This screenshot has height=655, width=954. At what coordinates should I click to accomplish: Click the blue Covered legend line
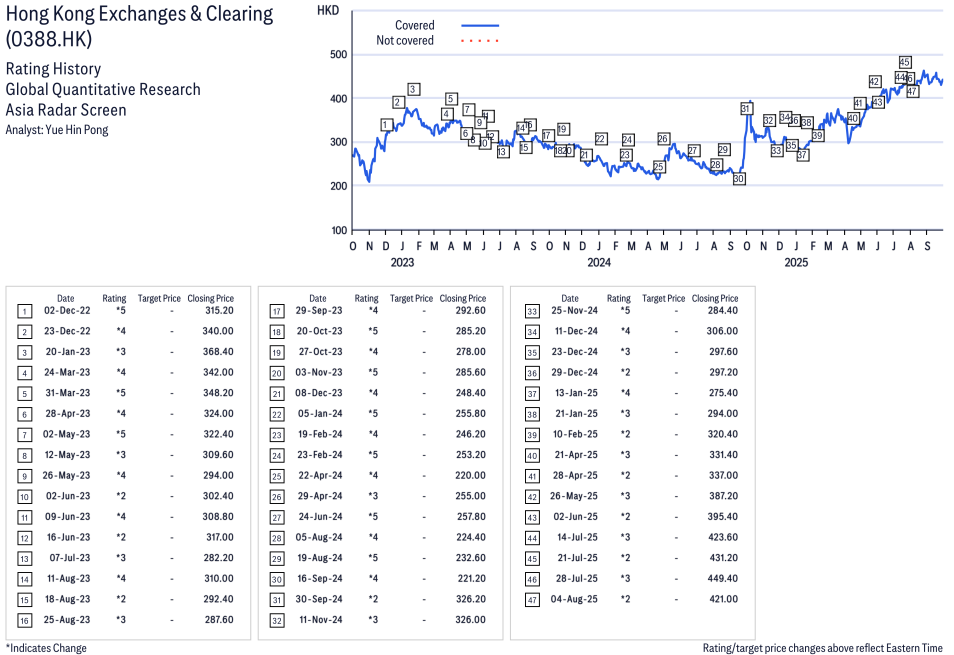[x=480, y=25]
